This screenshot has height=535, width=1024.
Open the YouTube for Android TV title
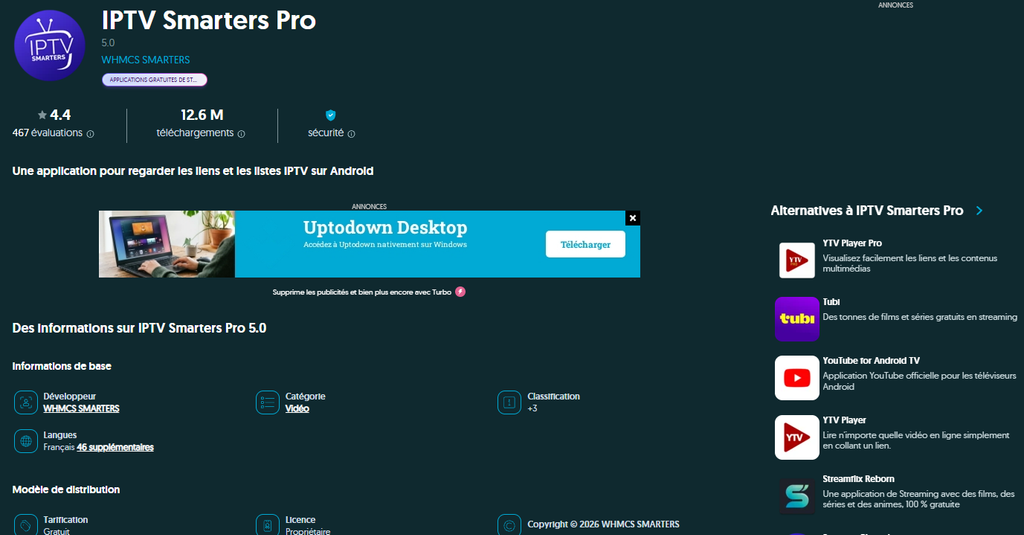(871, 361)
